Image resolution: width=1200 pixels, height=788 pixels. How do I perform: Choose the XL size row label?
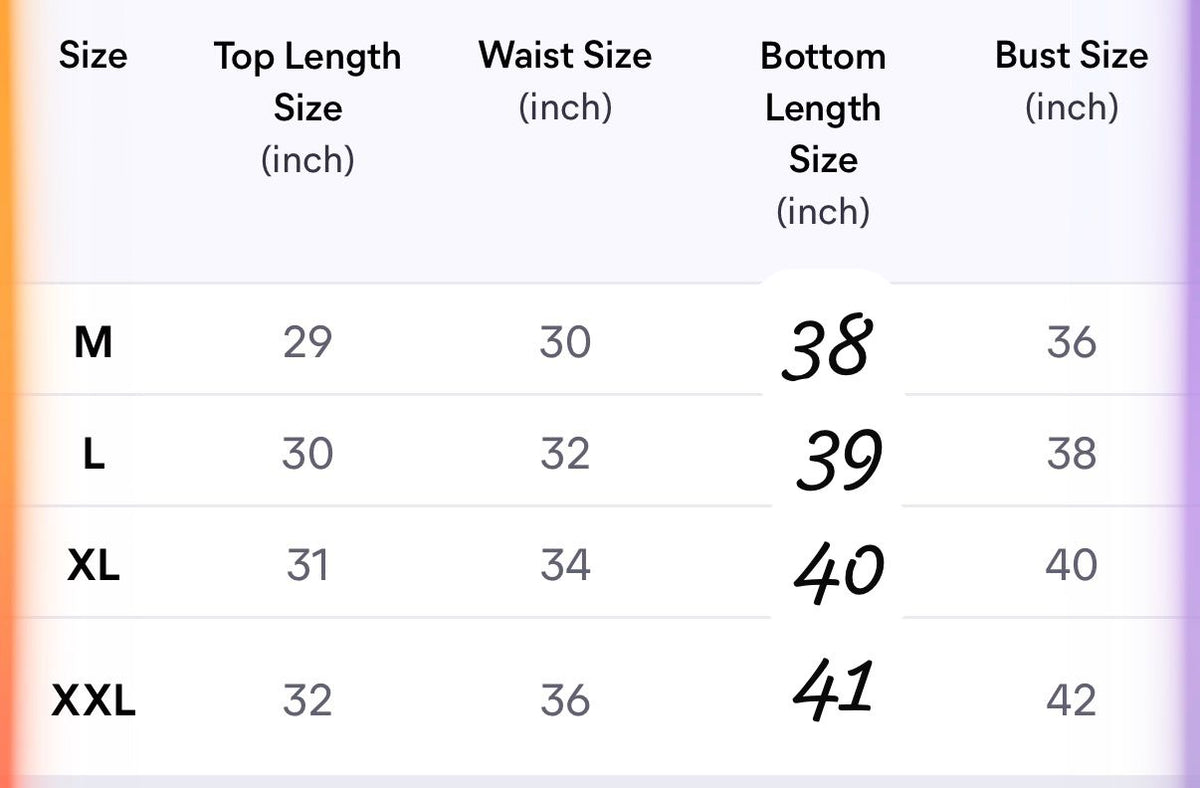[x=93, y=567]
